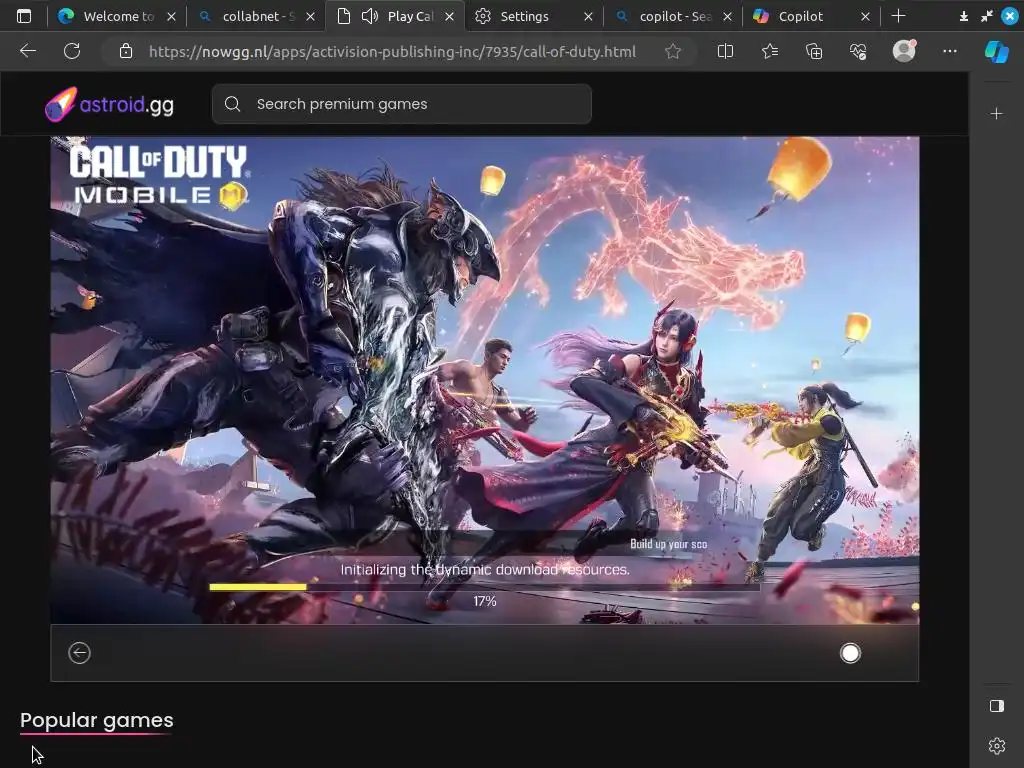Go back to the previous page

27,51
